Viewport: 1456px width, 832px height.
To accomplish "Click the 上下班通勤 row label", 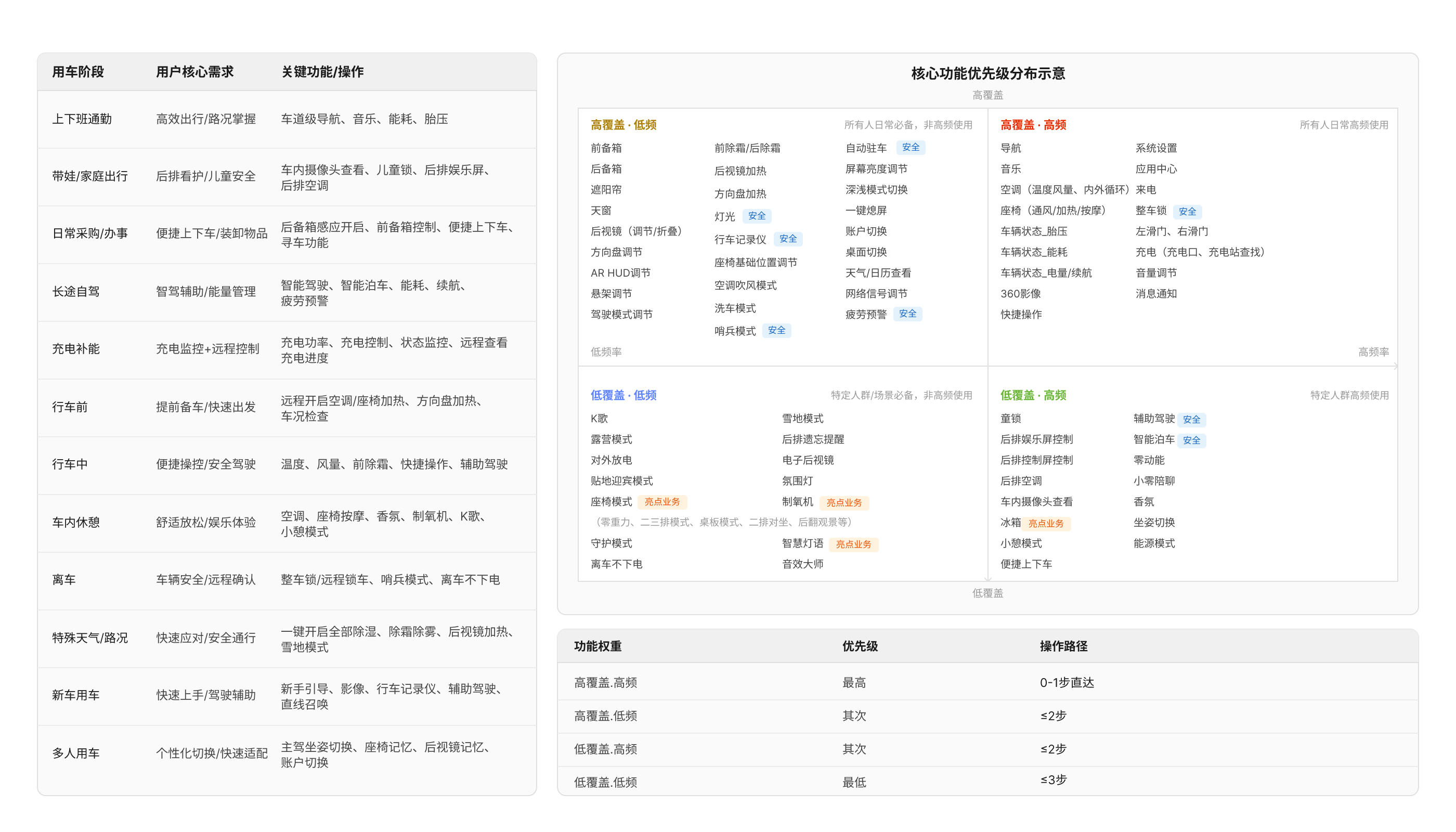I will tap(82, 119).
